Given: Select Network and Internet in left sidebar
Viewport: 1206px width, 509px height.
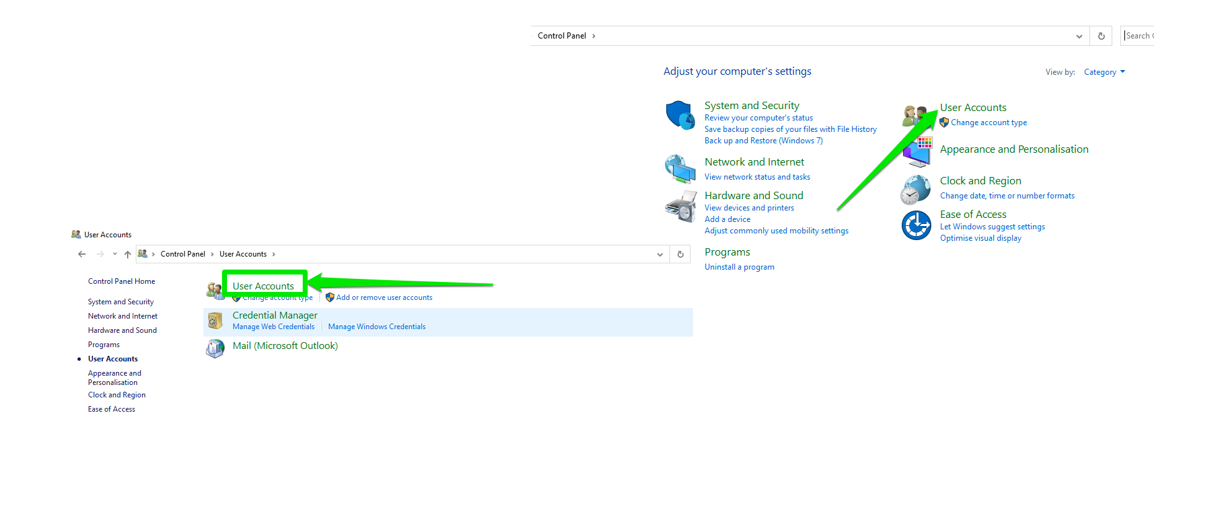Looking at the screenshot, I should click(122, 316).
